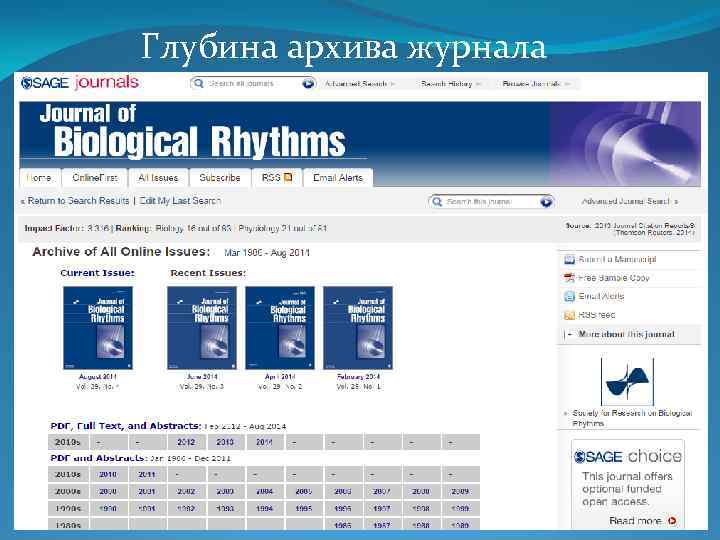Screen dimensions: 720x540
Task: Open the Search History dropdown
Action: click(x=451, y=84)
